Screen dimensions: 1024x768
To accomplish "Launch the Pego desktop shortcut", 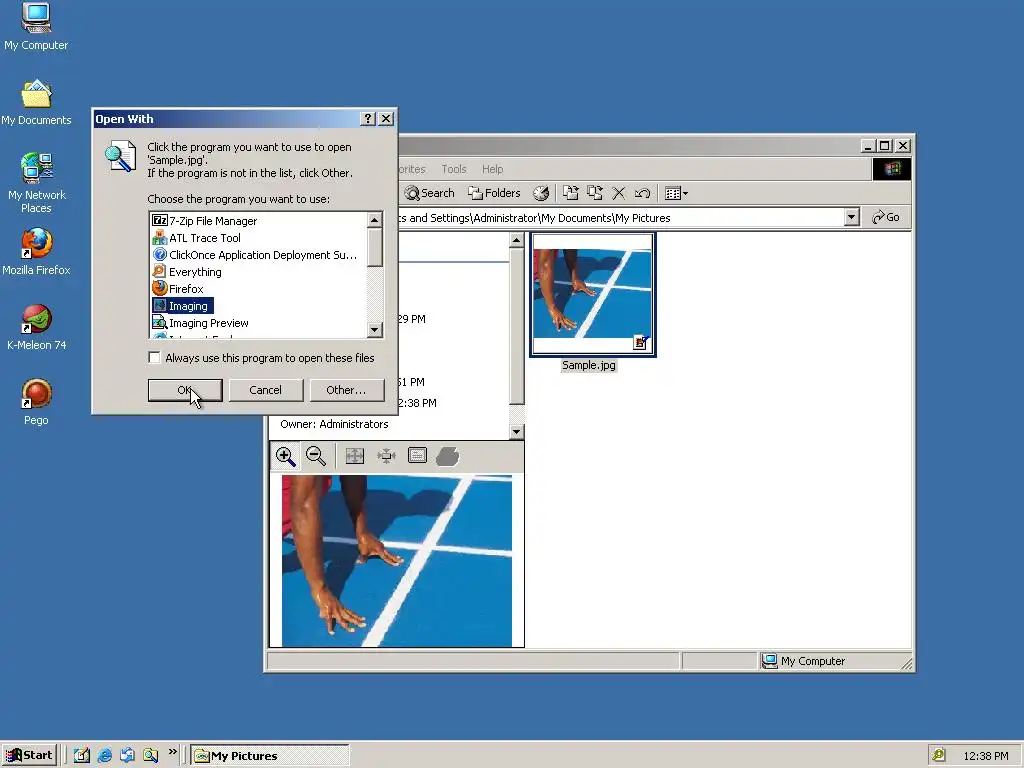I will coord(36,402).
